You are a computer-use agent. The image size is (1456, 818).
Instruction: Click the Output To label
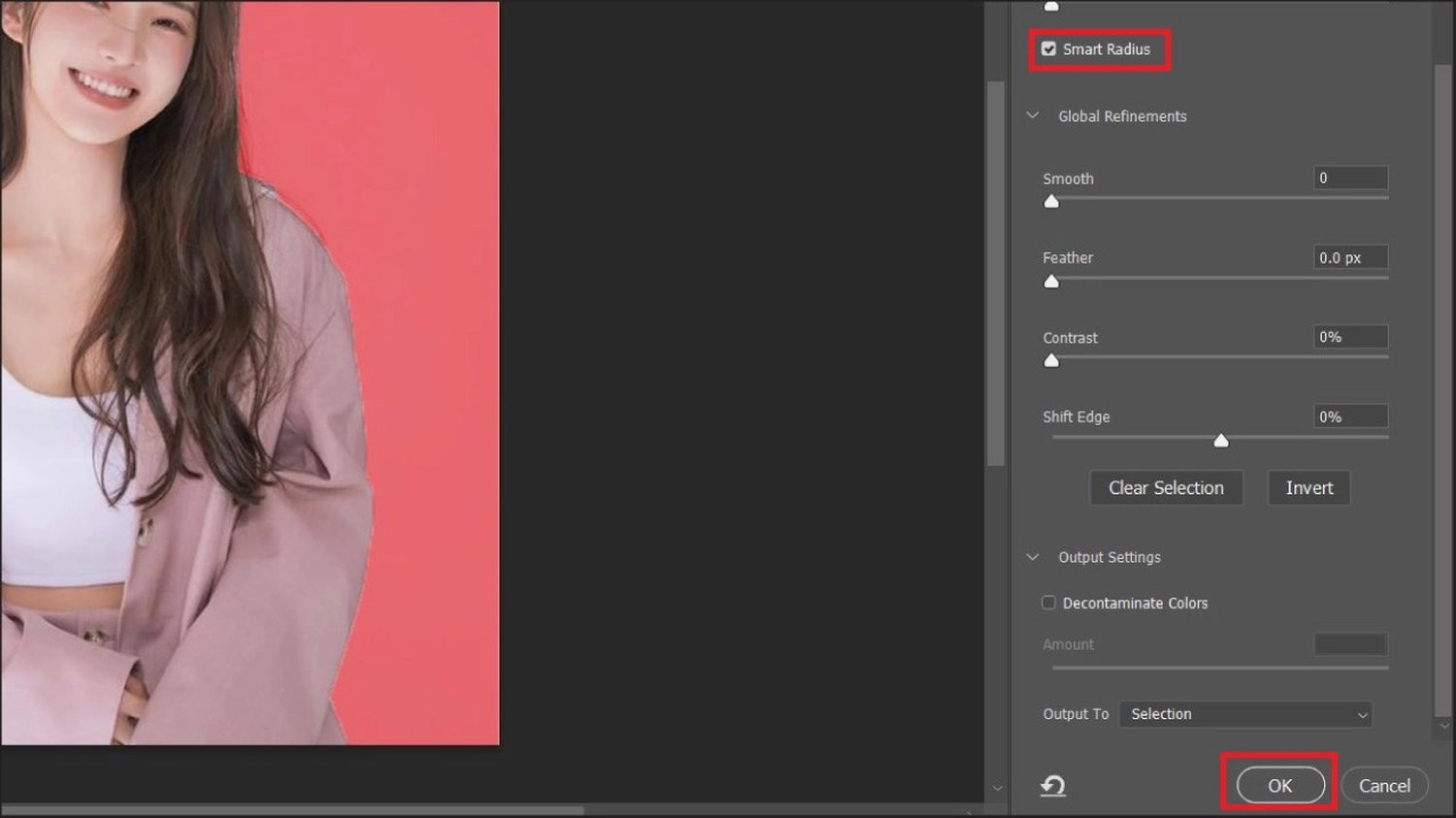[x=1075, y=714]
